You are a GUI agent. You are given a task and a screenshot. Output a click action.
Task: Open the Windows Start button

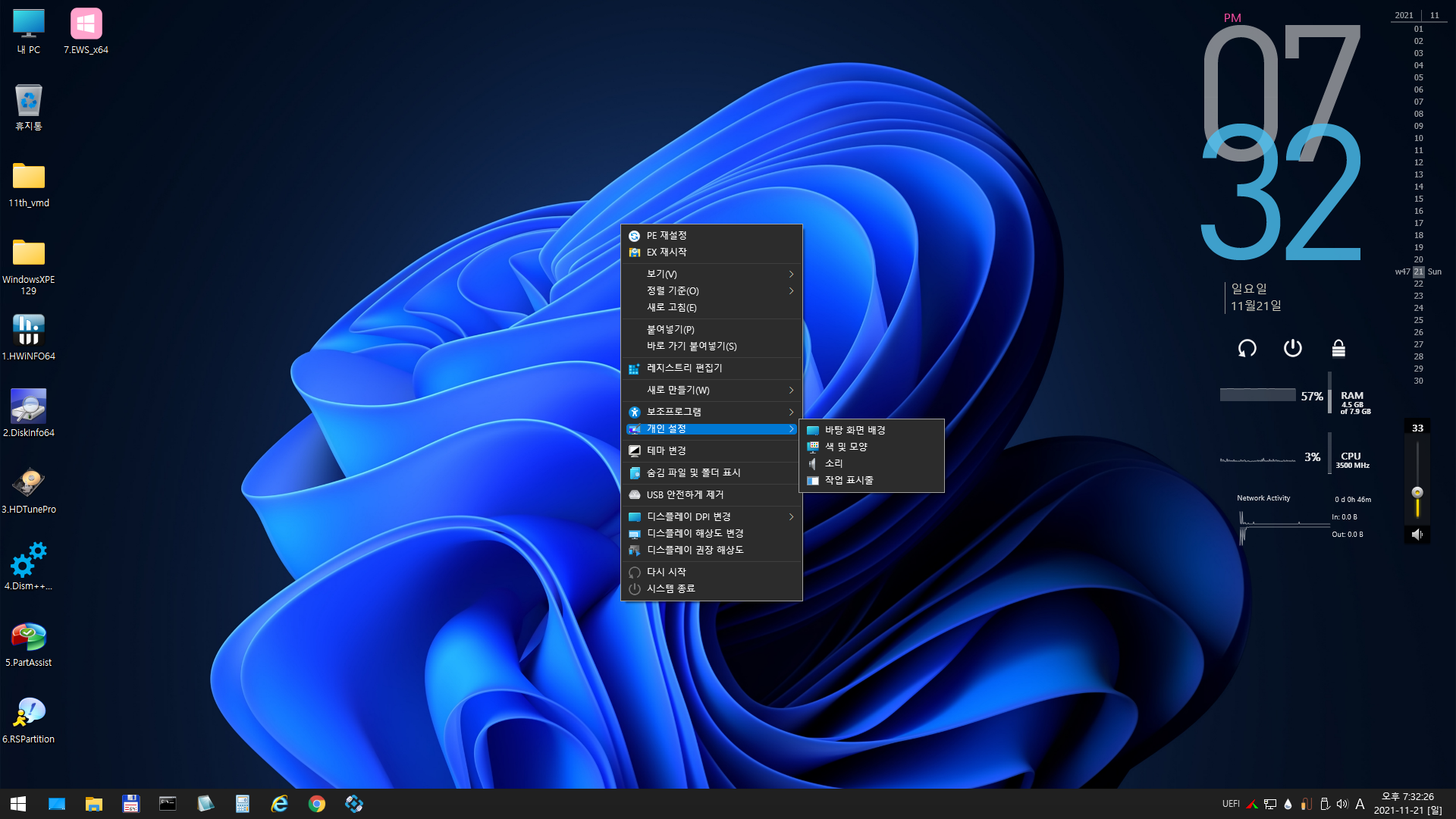coord(18,804)
